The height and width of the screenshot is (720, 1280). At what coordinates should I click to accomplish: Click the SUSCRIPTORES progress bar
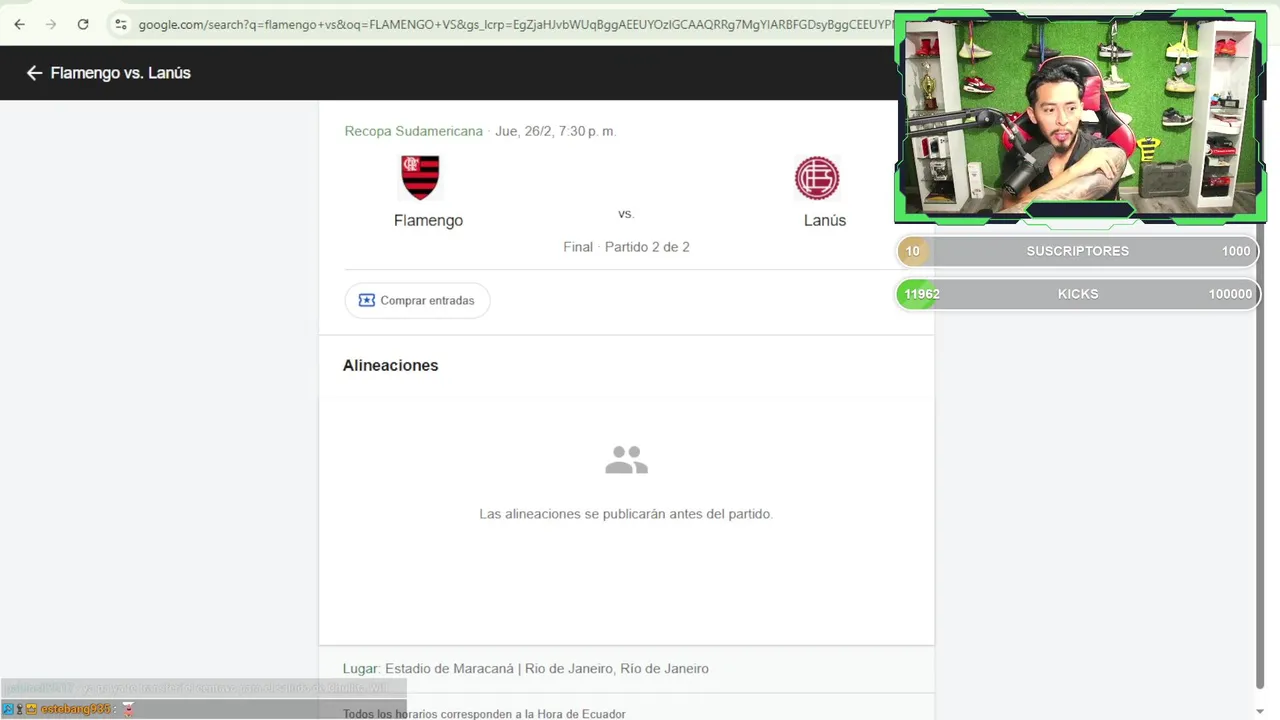coord(1077,251)
